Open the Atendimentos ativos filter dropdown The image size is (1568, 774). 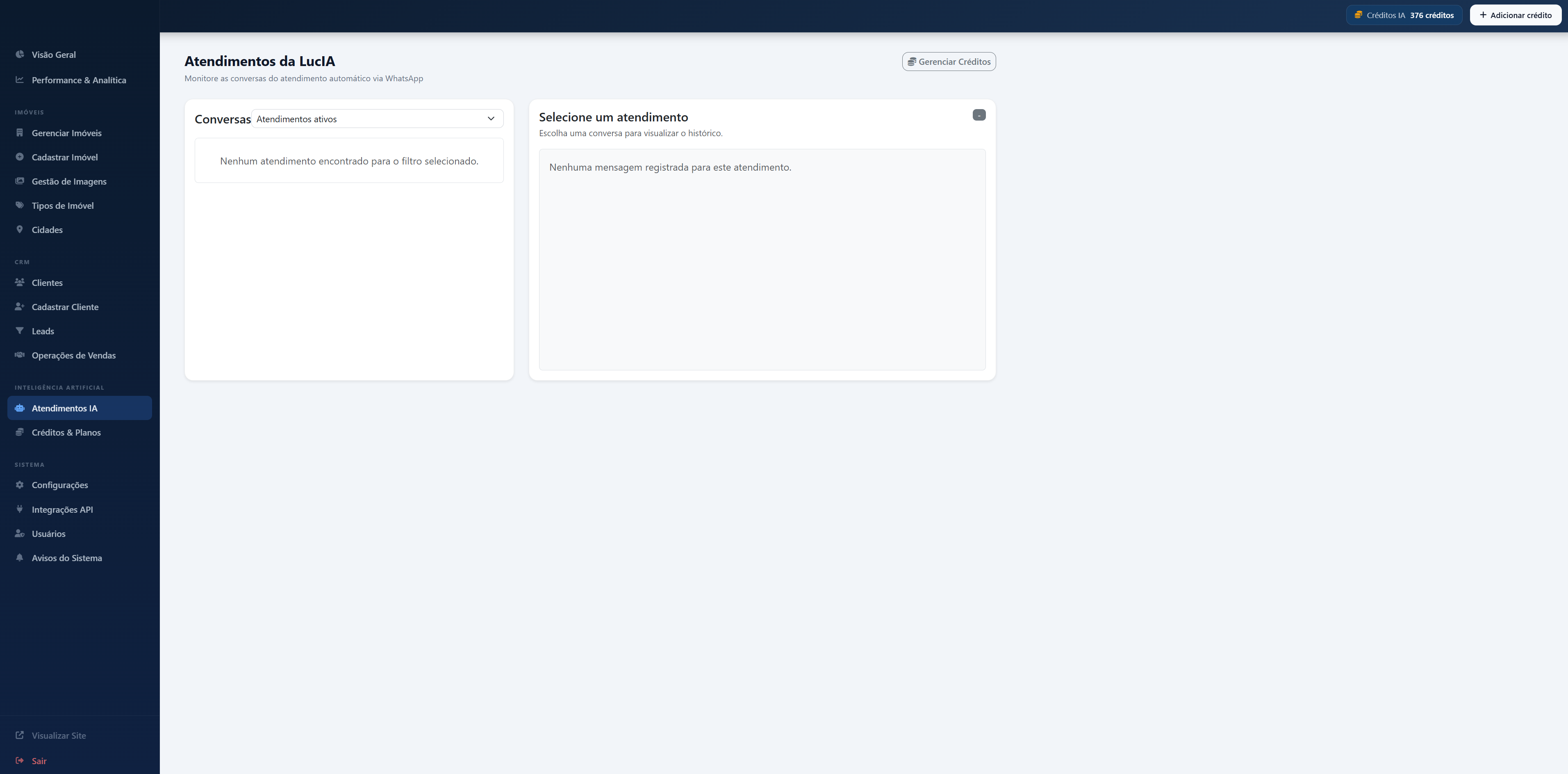pos(365,119)
